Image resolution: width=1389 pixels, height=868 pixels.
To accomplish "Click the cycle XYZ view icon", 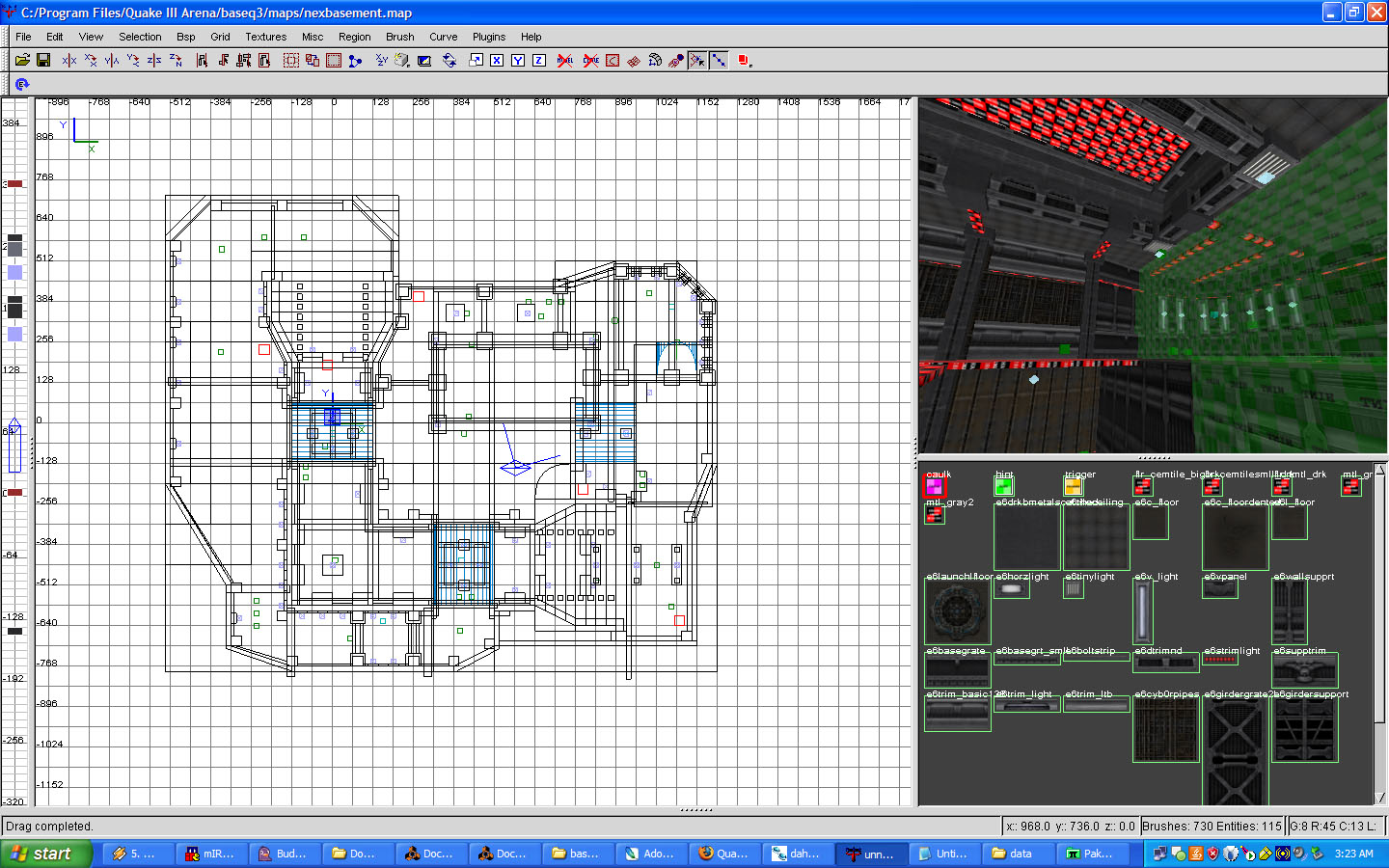I will coord(449,60).
